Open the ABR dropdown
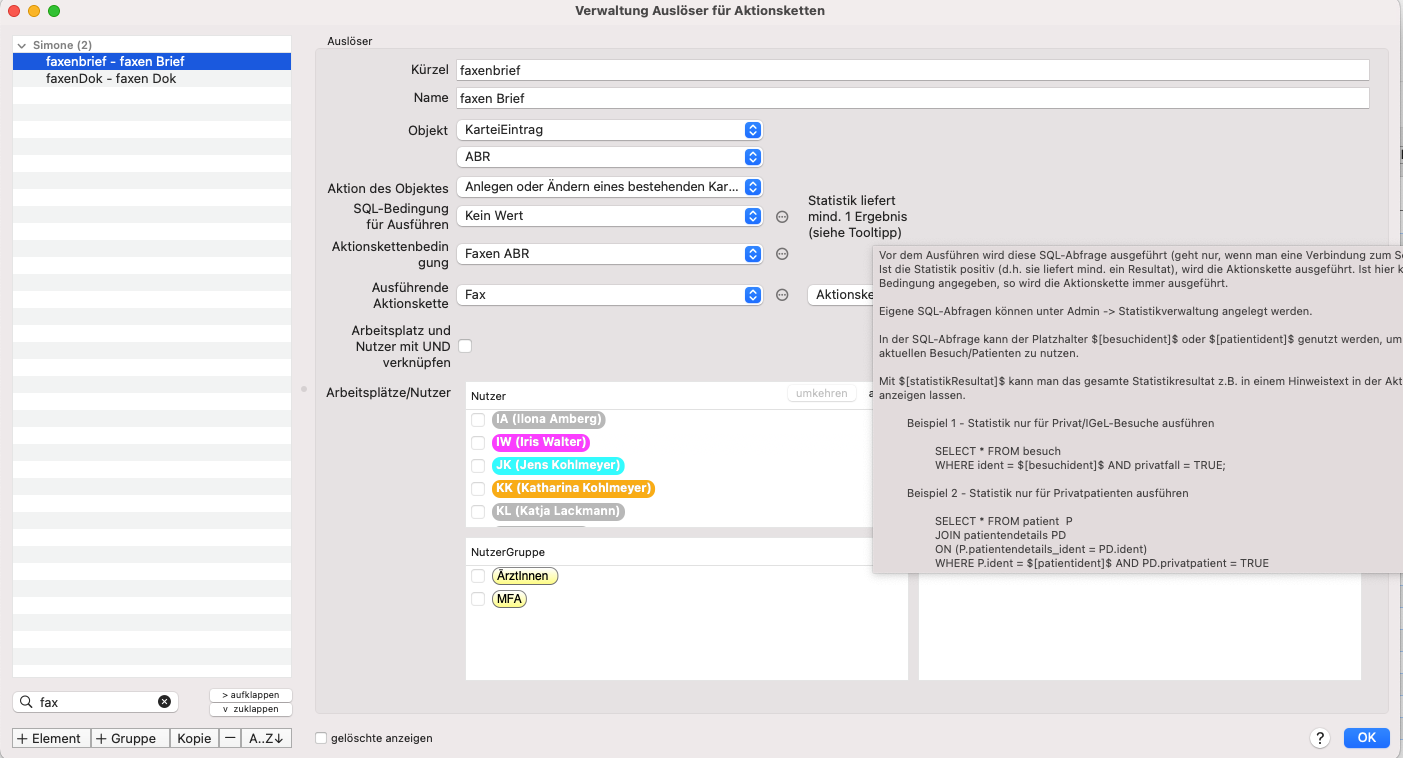The height and width of the screenshot is (758, 1403). 609,157
